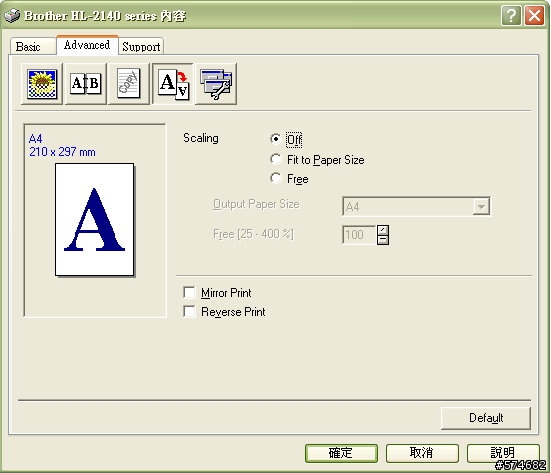
Task: Enable the Reverse Print checkbox
Action: [189, 311]
